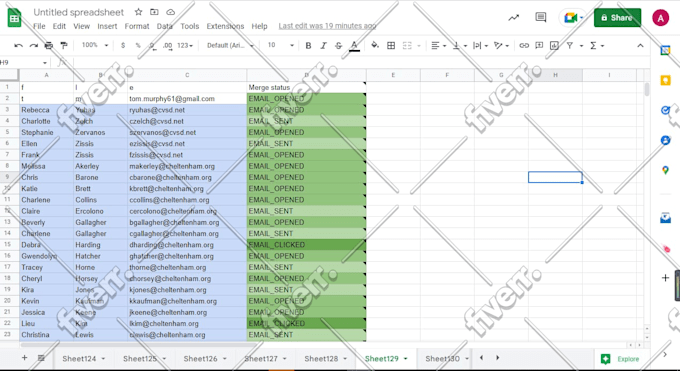The height and width of the screenshot is (371, 680).
Task: Open the Edit menu
Action: point(59,26)
